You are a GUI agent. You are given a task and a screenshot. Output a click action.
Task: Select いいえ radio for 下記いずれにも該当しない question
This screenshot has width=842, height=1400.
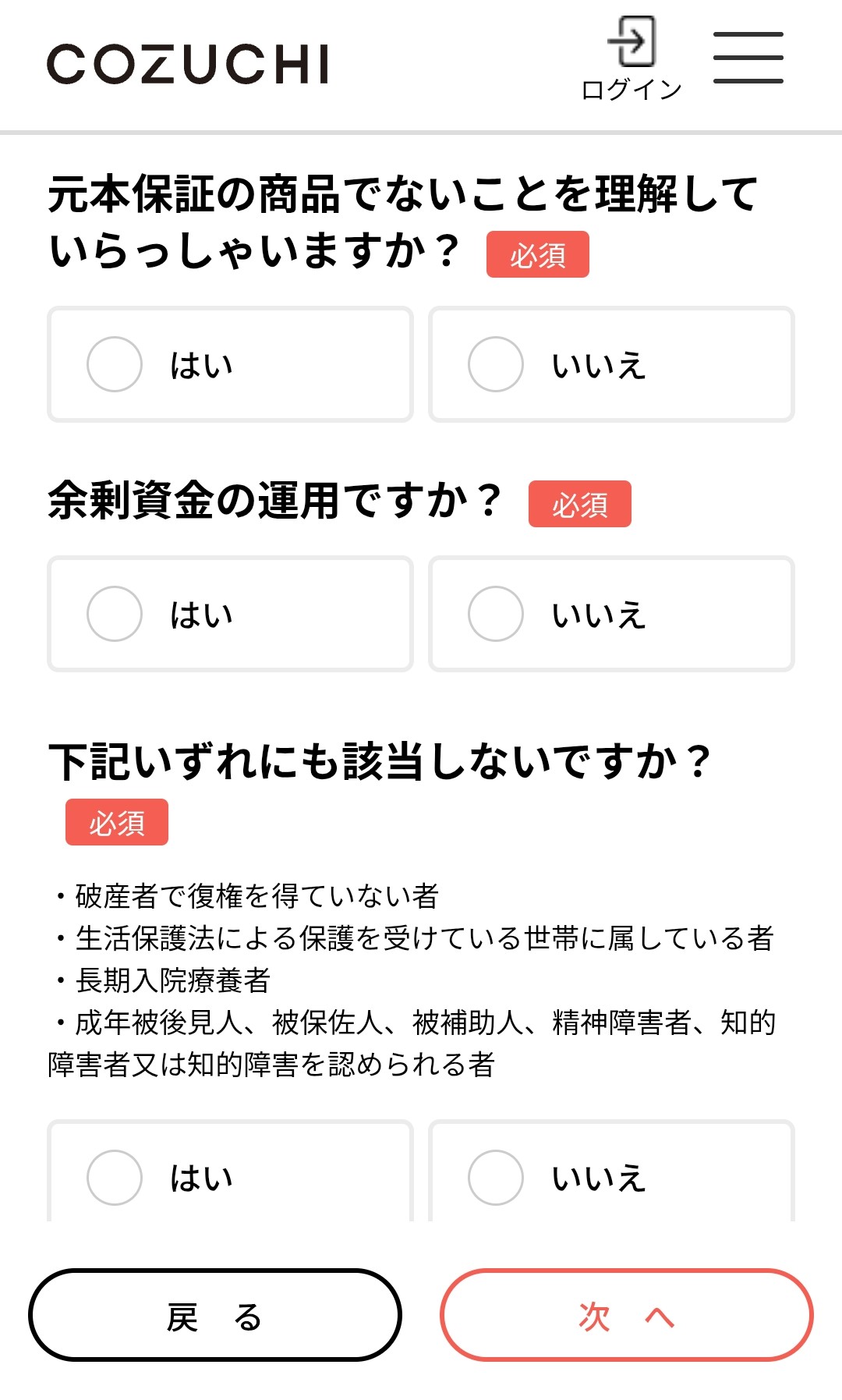click(496, 1177)
